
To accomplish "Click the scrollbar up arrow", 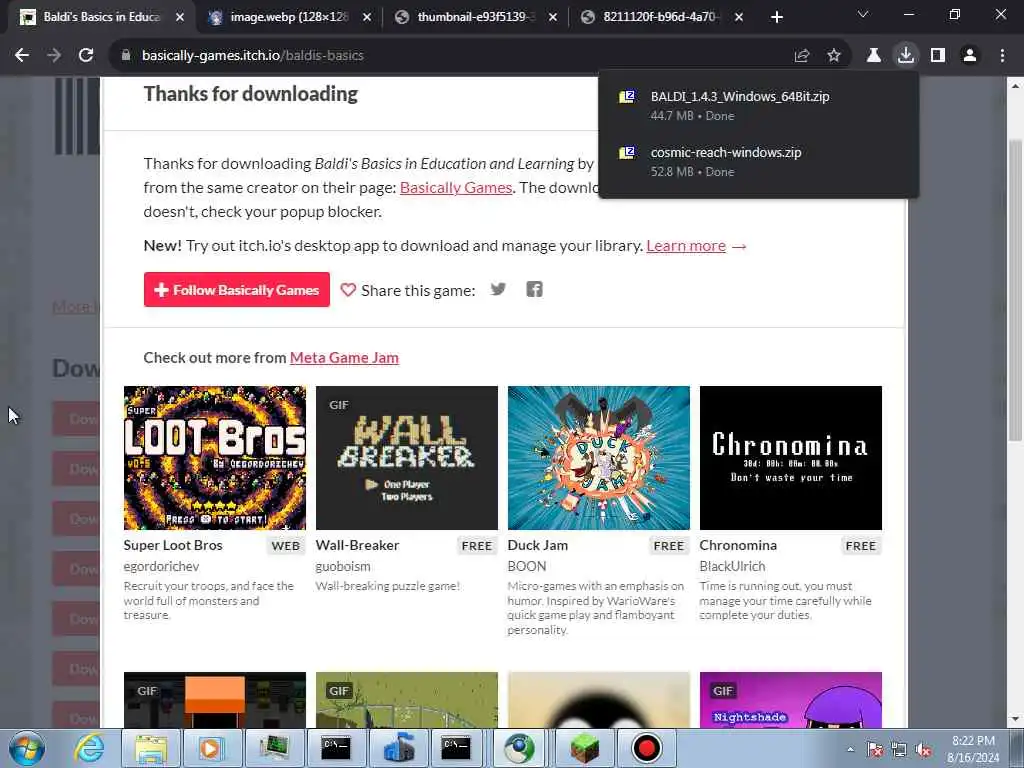I will point(1016,86).
